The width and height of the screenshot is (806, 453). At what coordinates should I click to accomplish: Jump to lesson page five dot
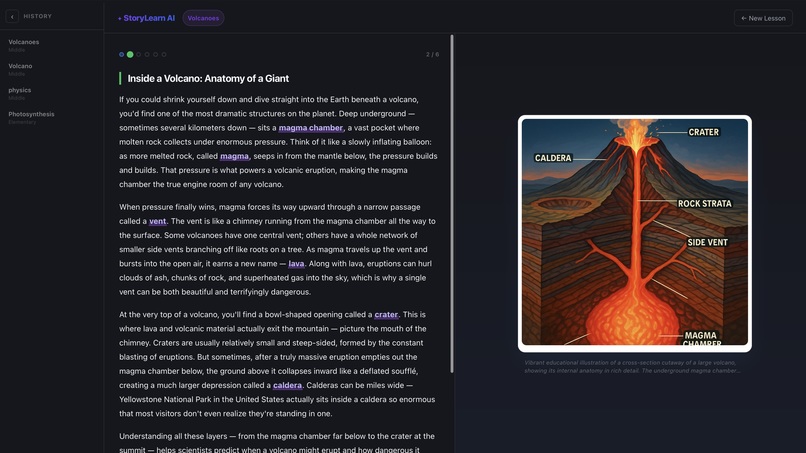[x=155, y=55]
